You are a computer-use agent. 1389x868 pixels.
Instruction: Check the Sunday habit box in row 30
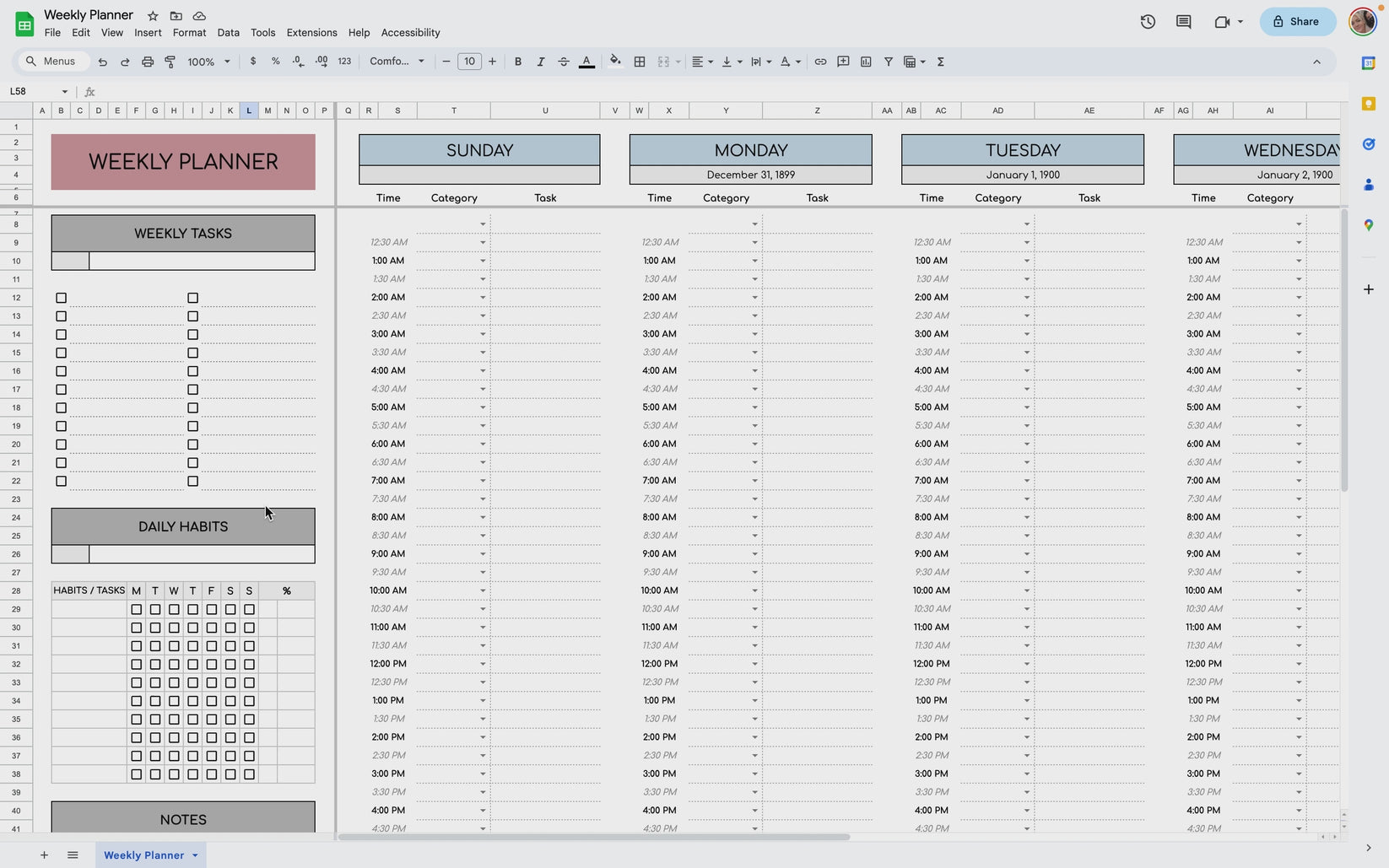coord(249,628)
